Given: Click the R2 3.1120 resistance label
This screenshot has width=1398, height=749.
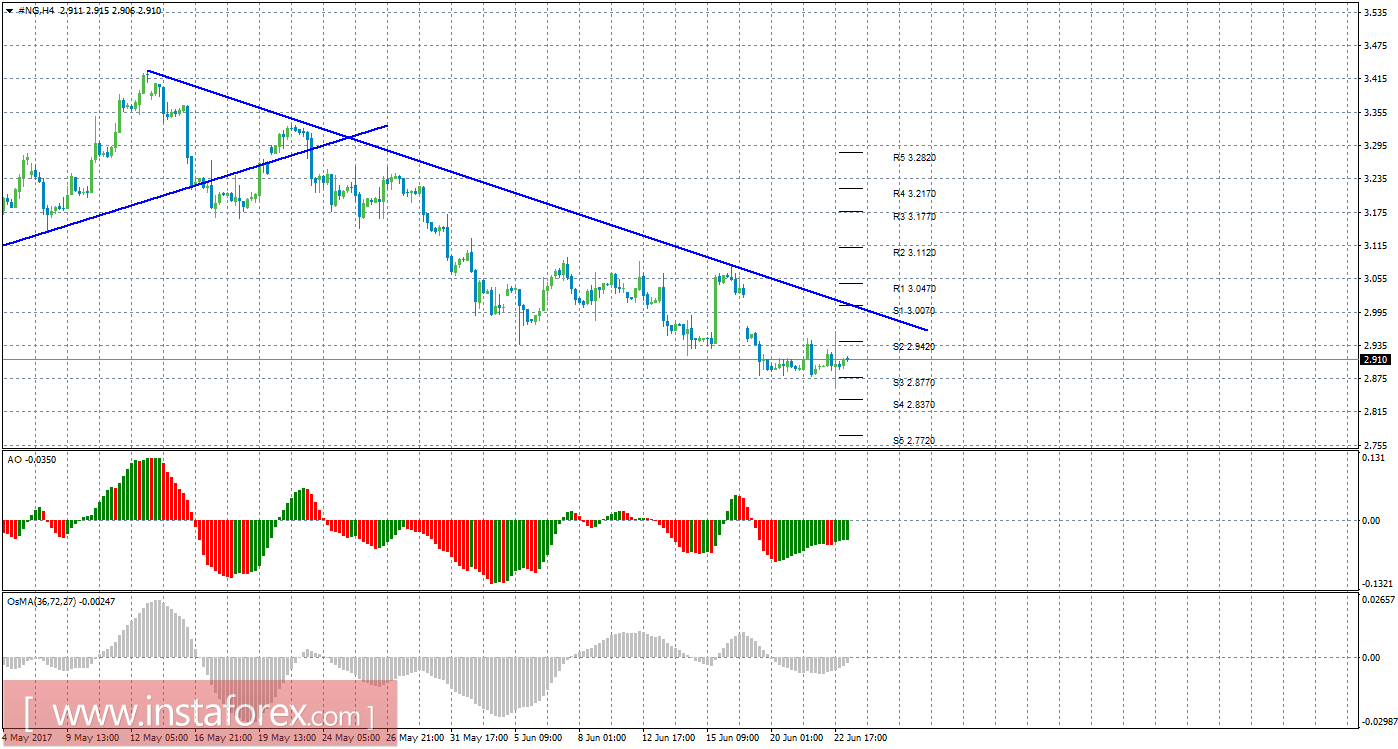Looking at the screenshot, I should pyautogui.click(x=914, y=253).
